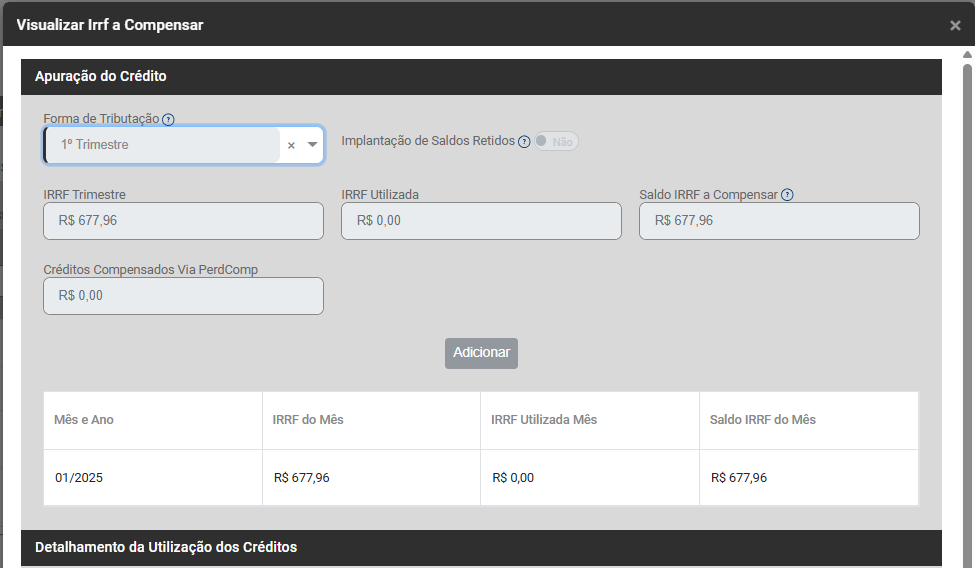The image size is (975, 568).
Task: Click the help icon beside Forma de Tributação
Action: coord(168,119)
